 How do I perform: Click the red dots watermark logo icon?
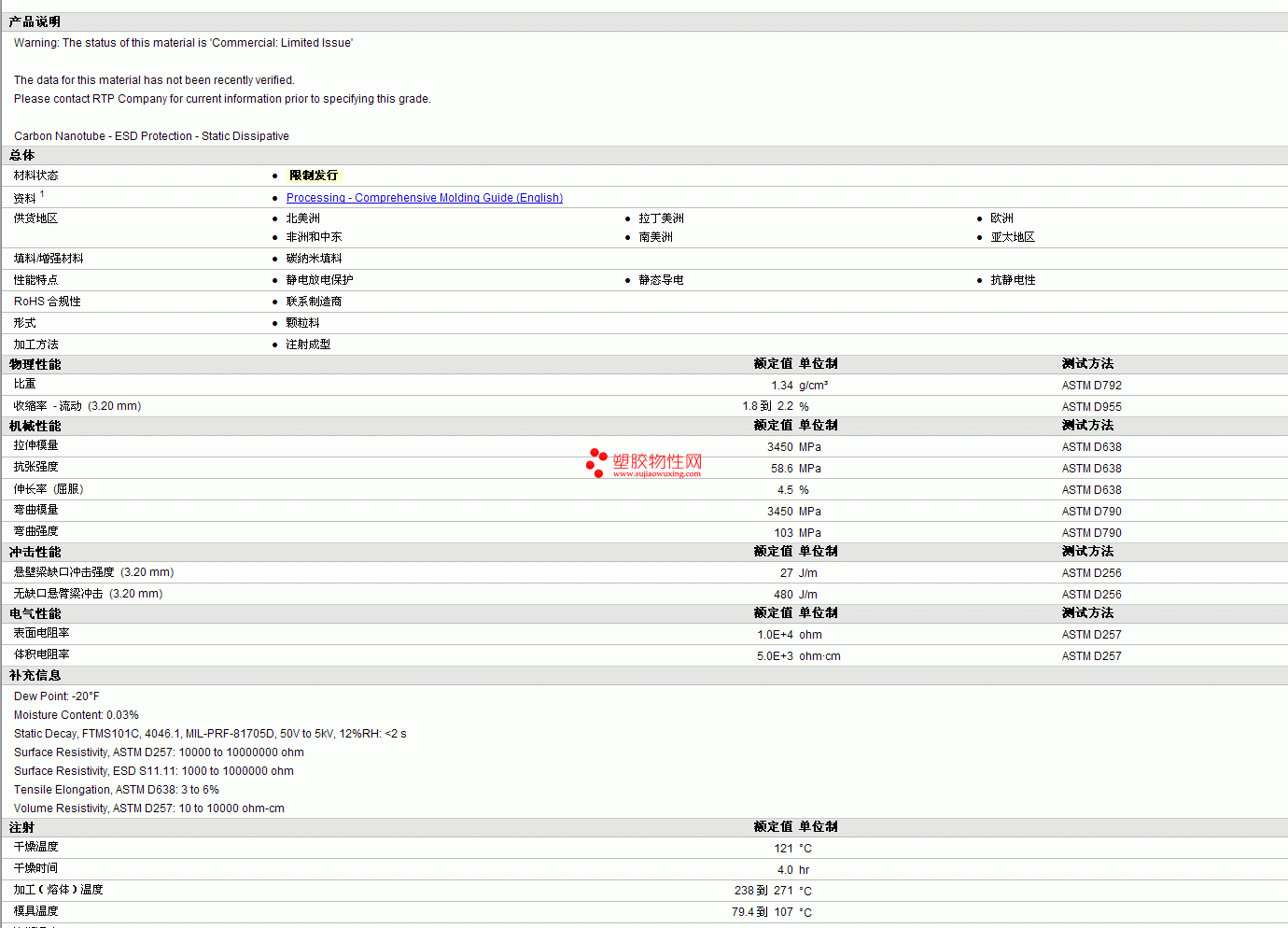(x=596, y=462)
